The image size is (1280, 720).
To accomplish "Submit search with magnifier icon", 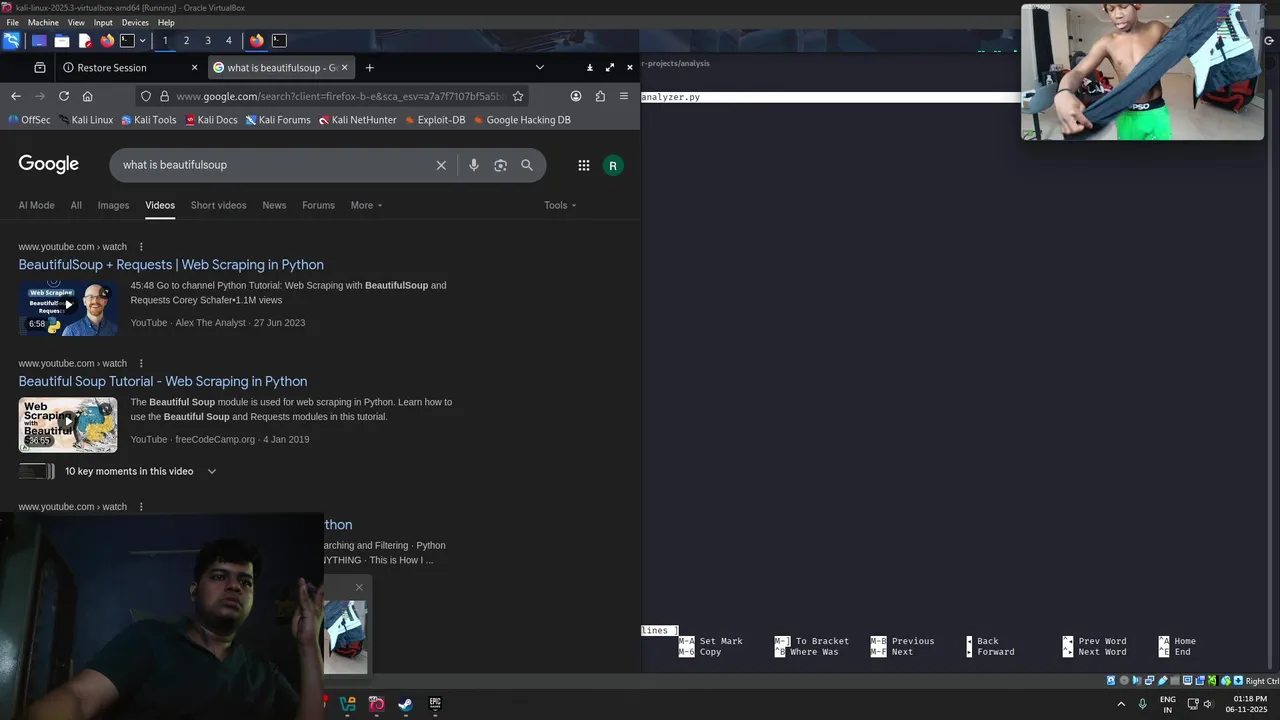I will pyautogui.click(x=527, y=165).
